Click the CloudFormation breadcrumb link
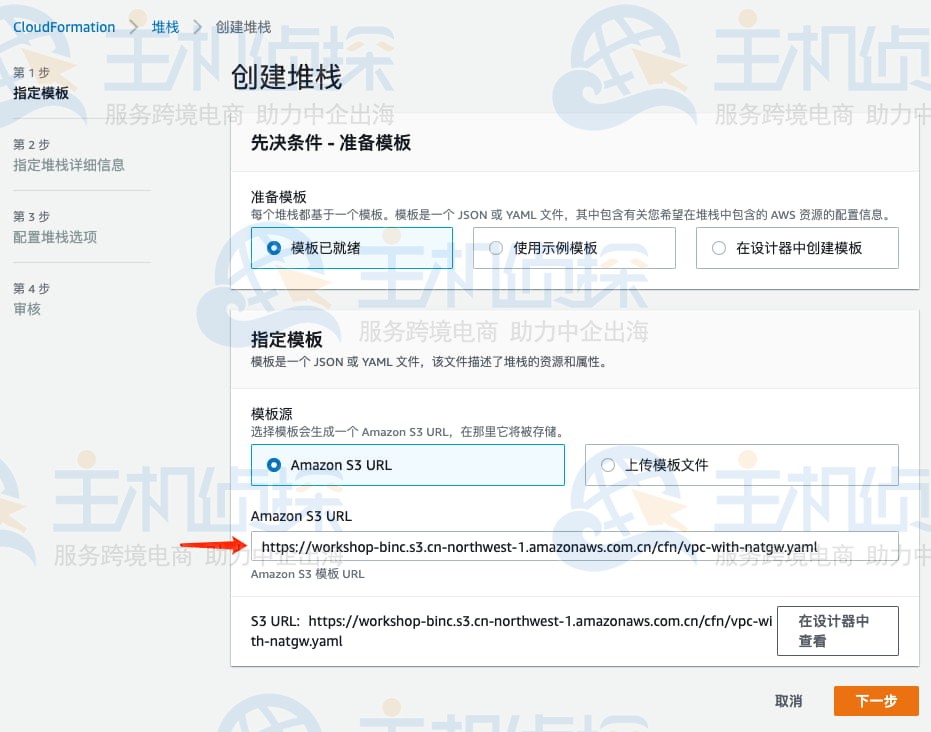Viewport: 931px width, 732px height. click(x=64, y=27)
